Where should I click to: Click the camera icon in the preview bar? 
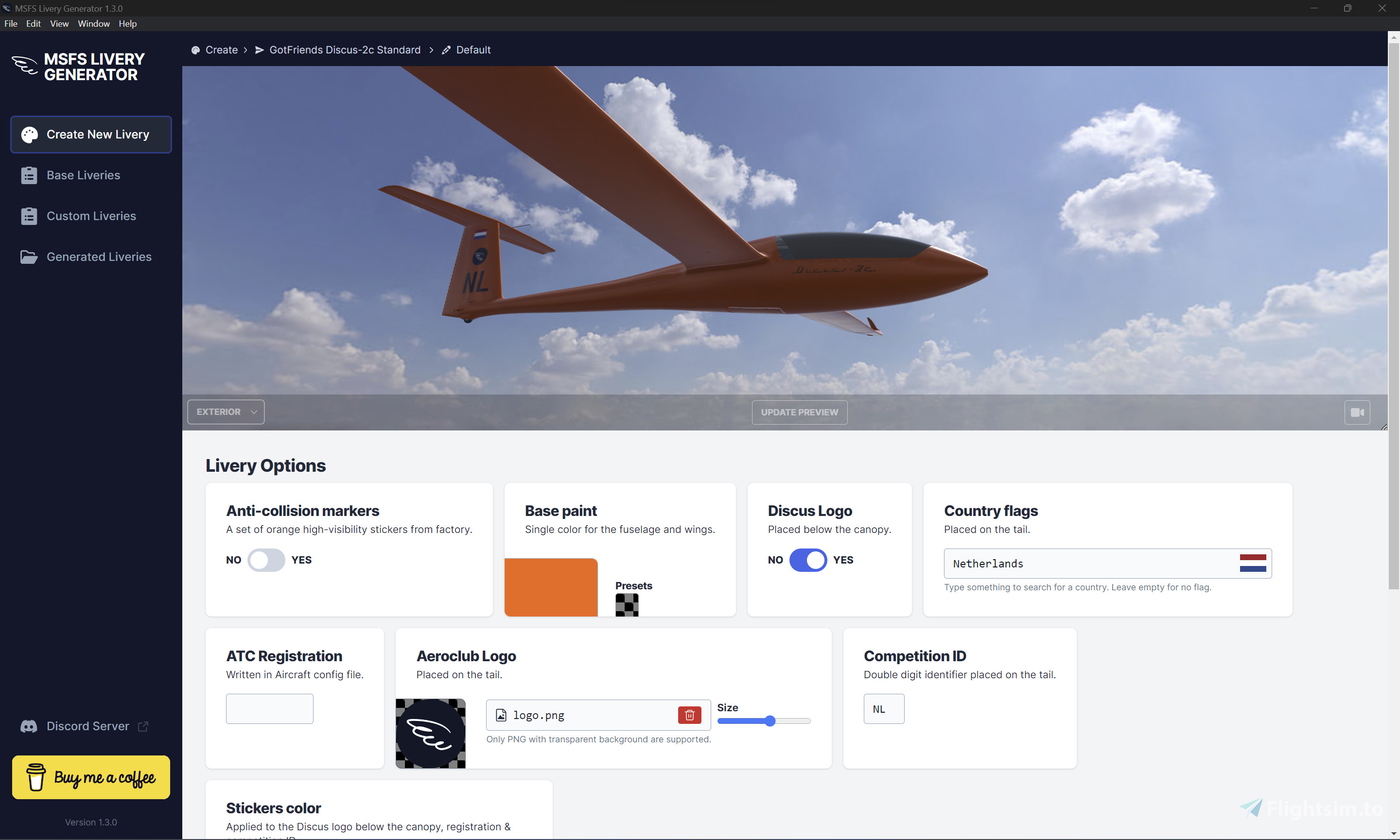tap(1357, 411)
